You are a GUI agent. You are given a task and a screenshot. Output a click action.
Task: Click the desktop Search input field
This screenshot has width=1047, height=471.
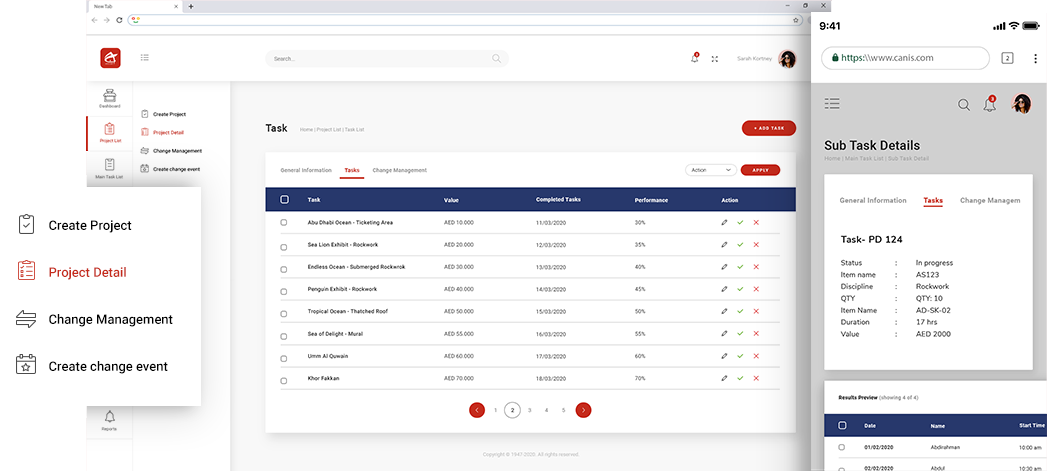click(x=386, y=59)
